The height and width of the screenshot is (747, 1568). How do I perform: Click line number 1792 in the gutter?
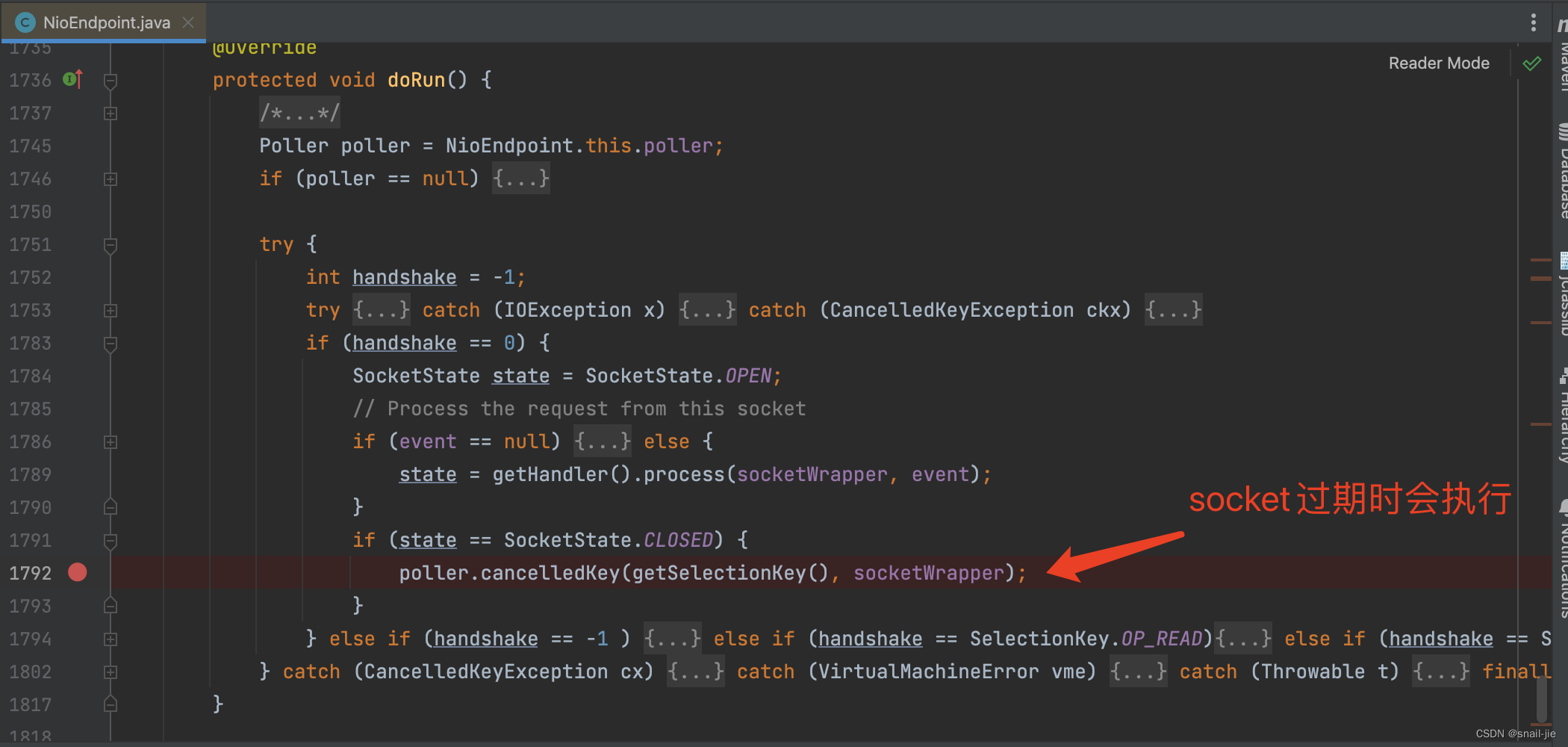pos(30,572)
